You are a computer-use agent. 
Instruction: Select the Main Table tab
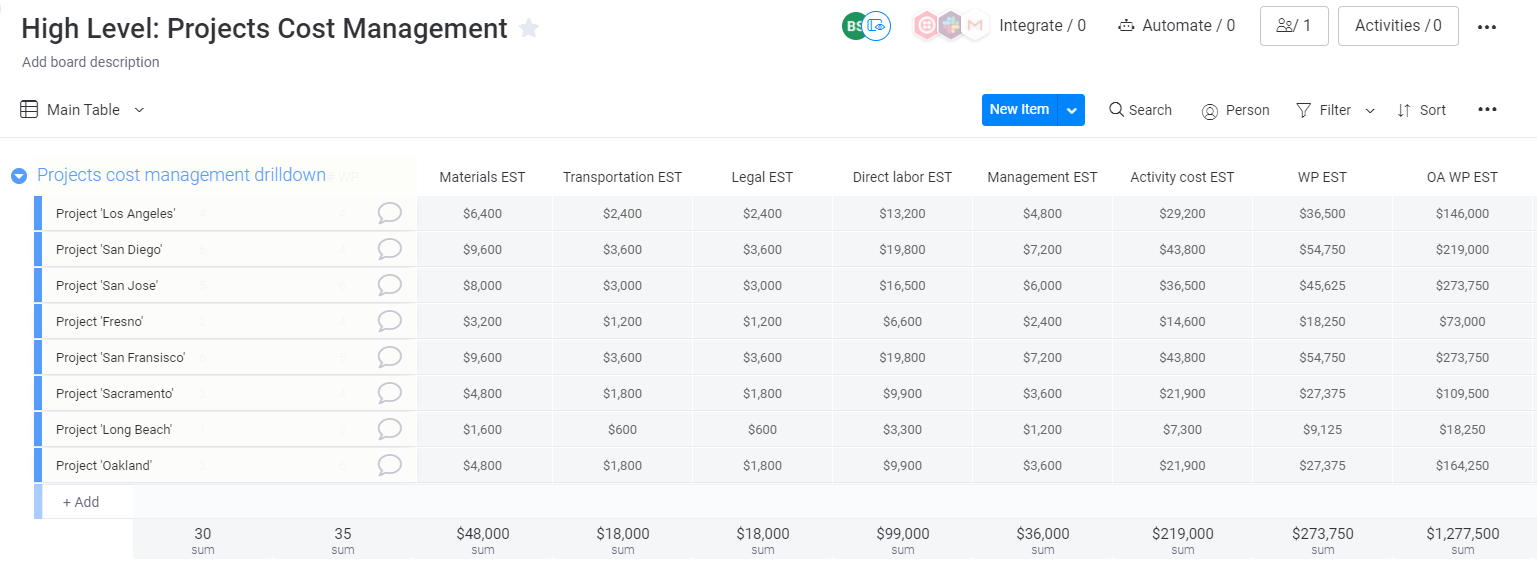tap(83, 109)
